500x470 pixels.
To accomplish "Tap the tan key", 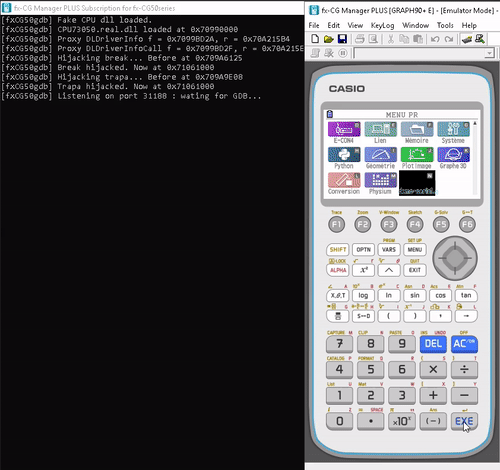I will pyautogui.click(x=466, y=295).
